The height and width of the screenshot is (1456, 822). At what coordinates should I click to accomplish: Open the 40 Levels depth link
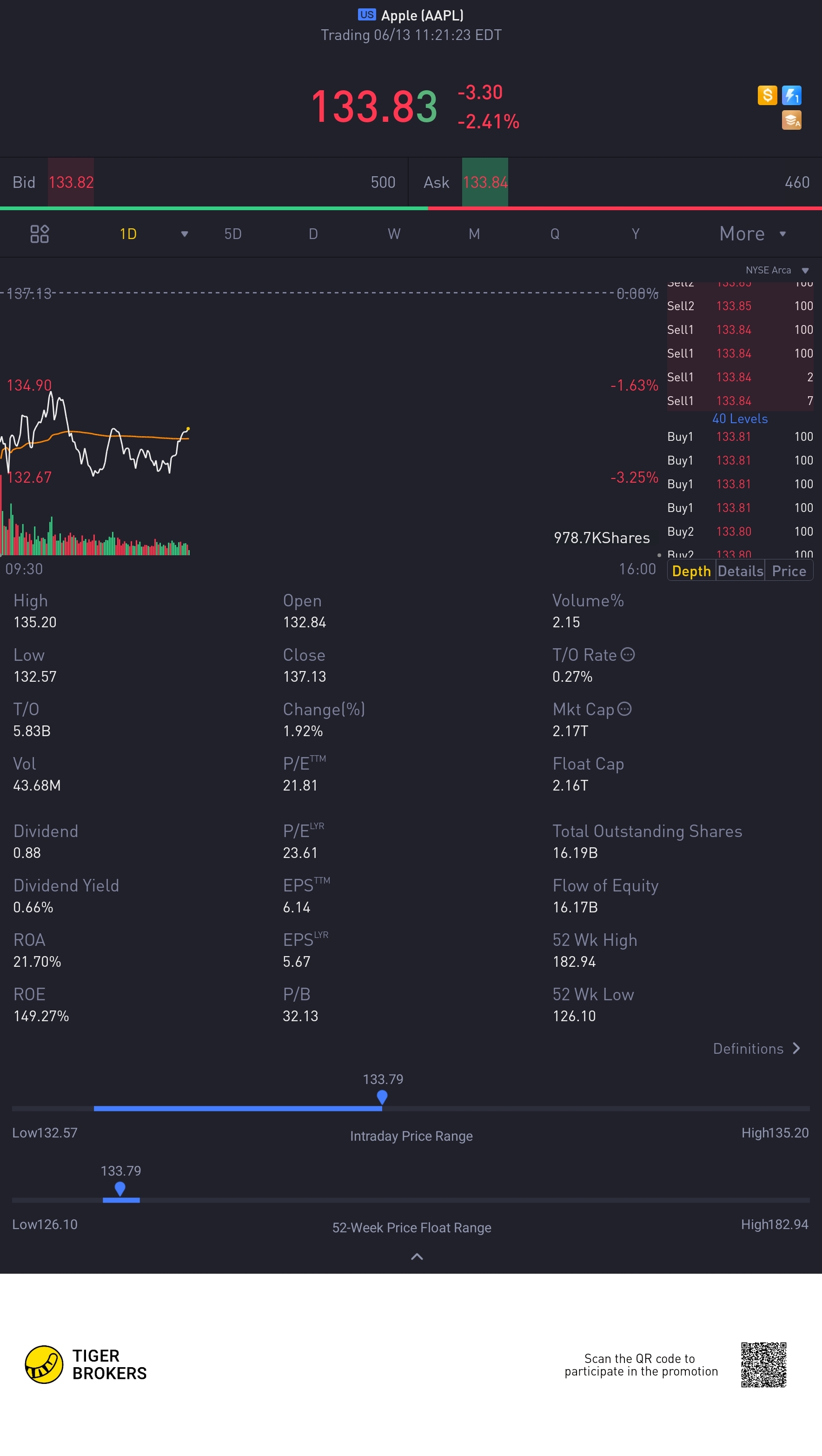point(740,419)
